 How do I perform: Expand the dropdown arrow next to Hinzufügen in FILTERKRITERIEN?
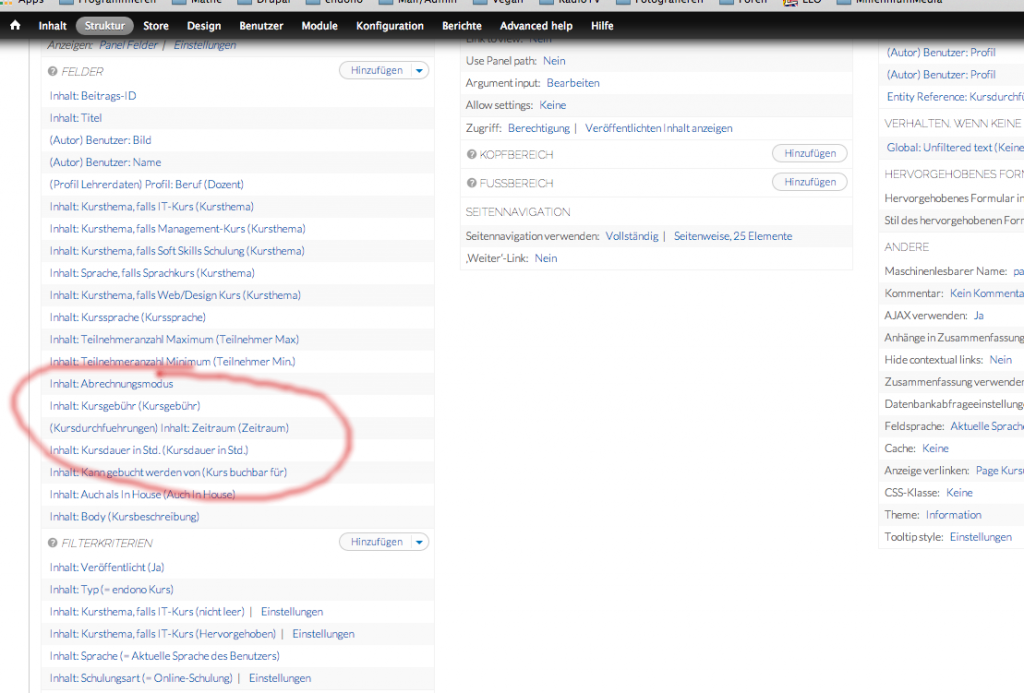pyautogui.click(x=419, y=542)
